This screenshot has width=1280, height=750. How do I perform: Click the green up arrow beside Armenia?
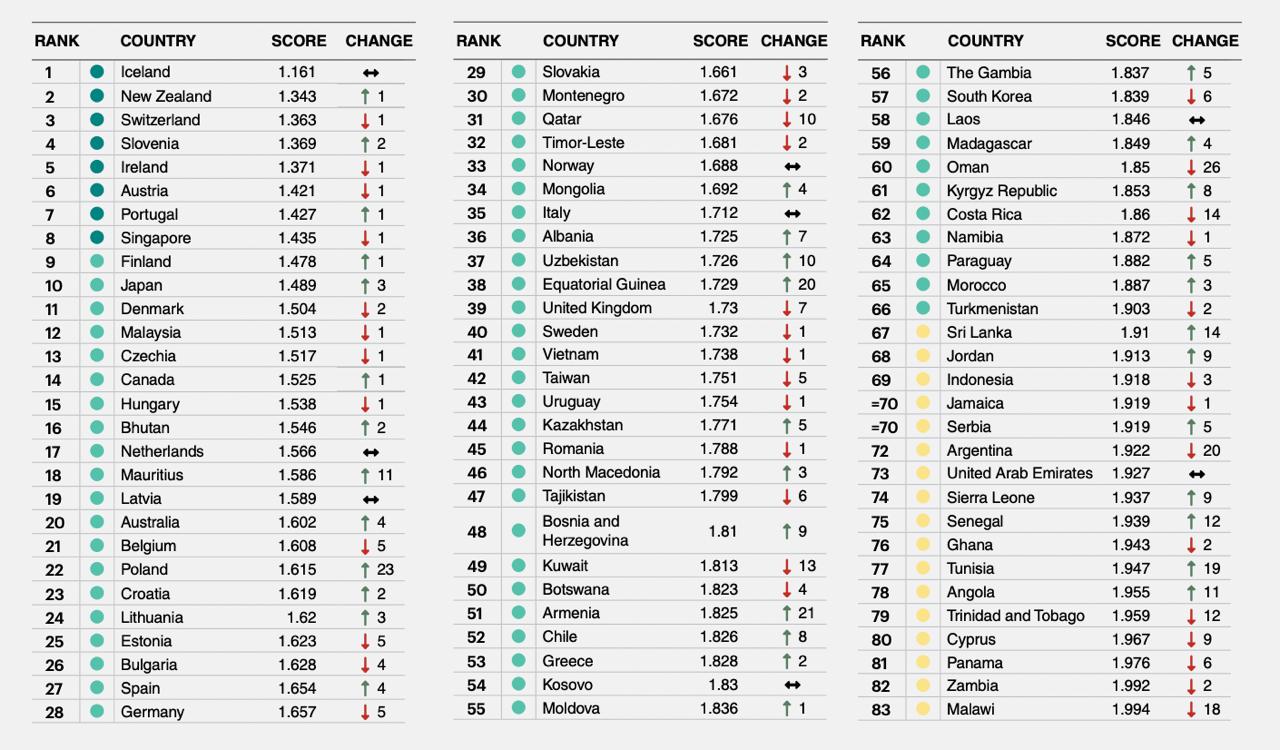pos(787,613)
